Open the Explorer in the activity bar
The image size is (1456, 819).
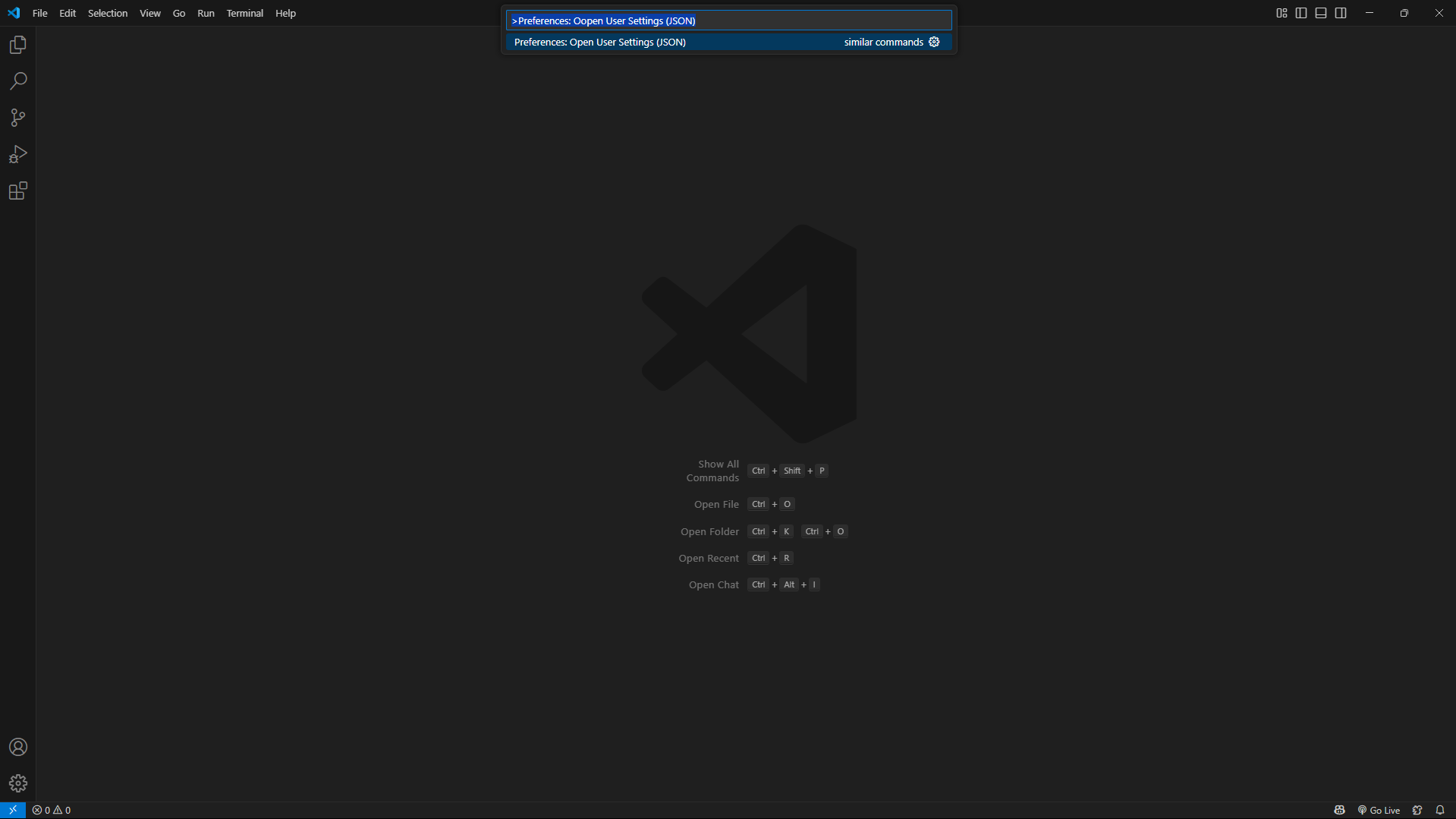pos(17,44)
